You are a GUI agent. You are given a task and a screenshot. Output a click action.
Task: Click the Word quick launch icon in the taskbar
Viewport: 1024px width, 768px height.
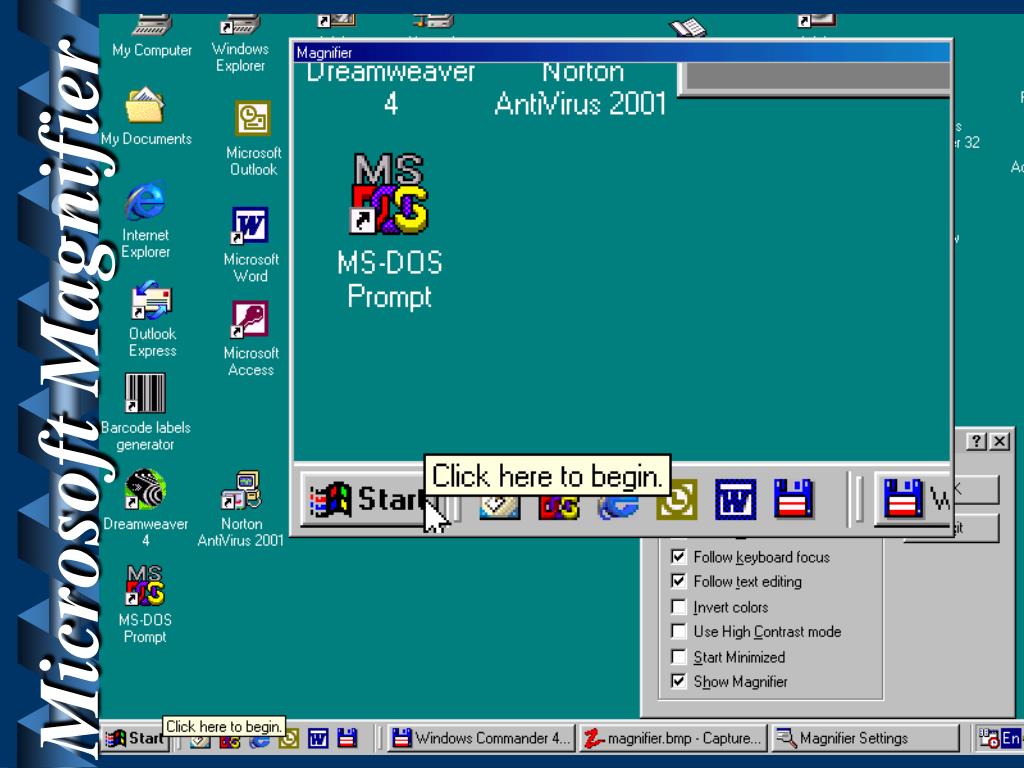pyautogui.click(x=318, y=739)
